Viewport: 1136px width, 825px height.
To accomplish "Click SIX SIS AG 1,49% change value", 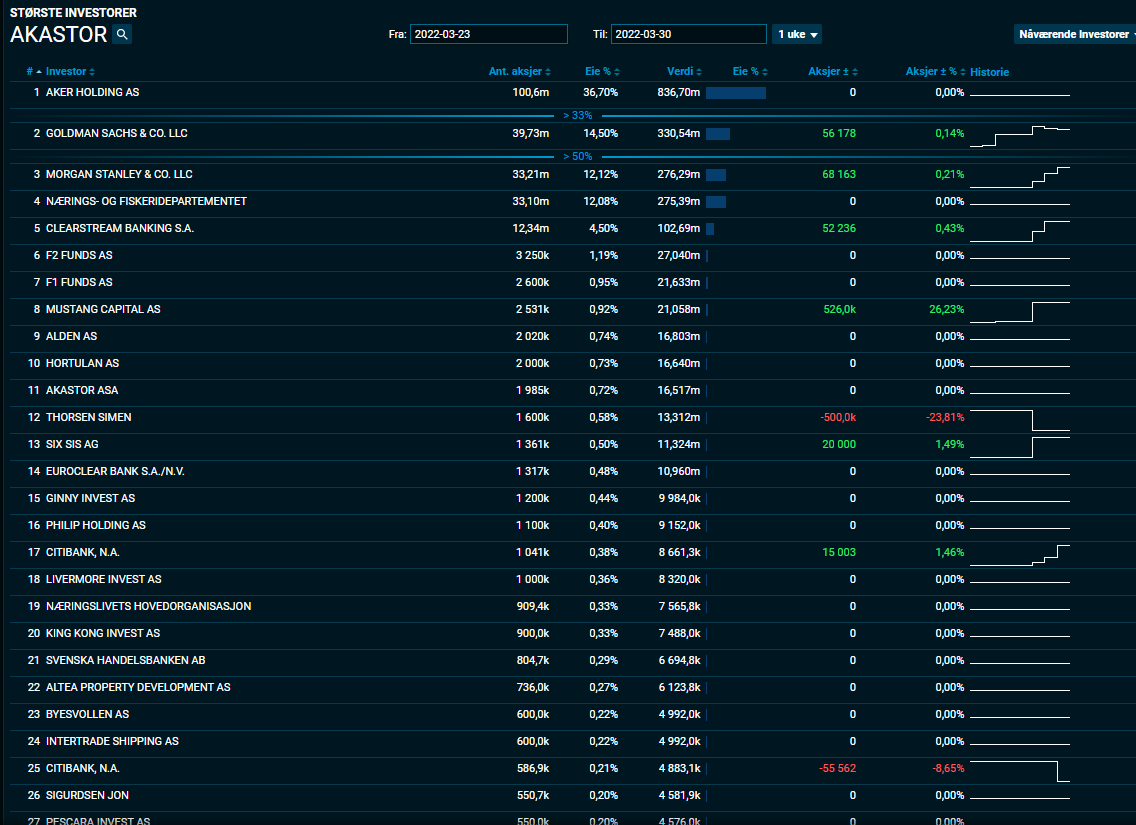I will point(950,444).
